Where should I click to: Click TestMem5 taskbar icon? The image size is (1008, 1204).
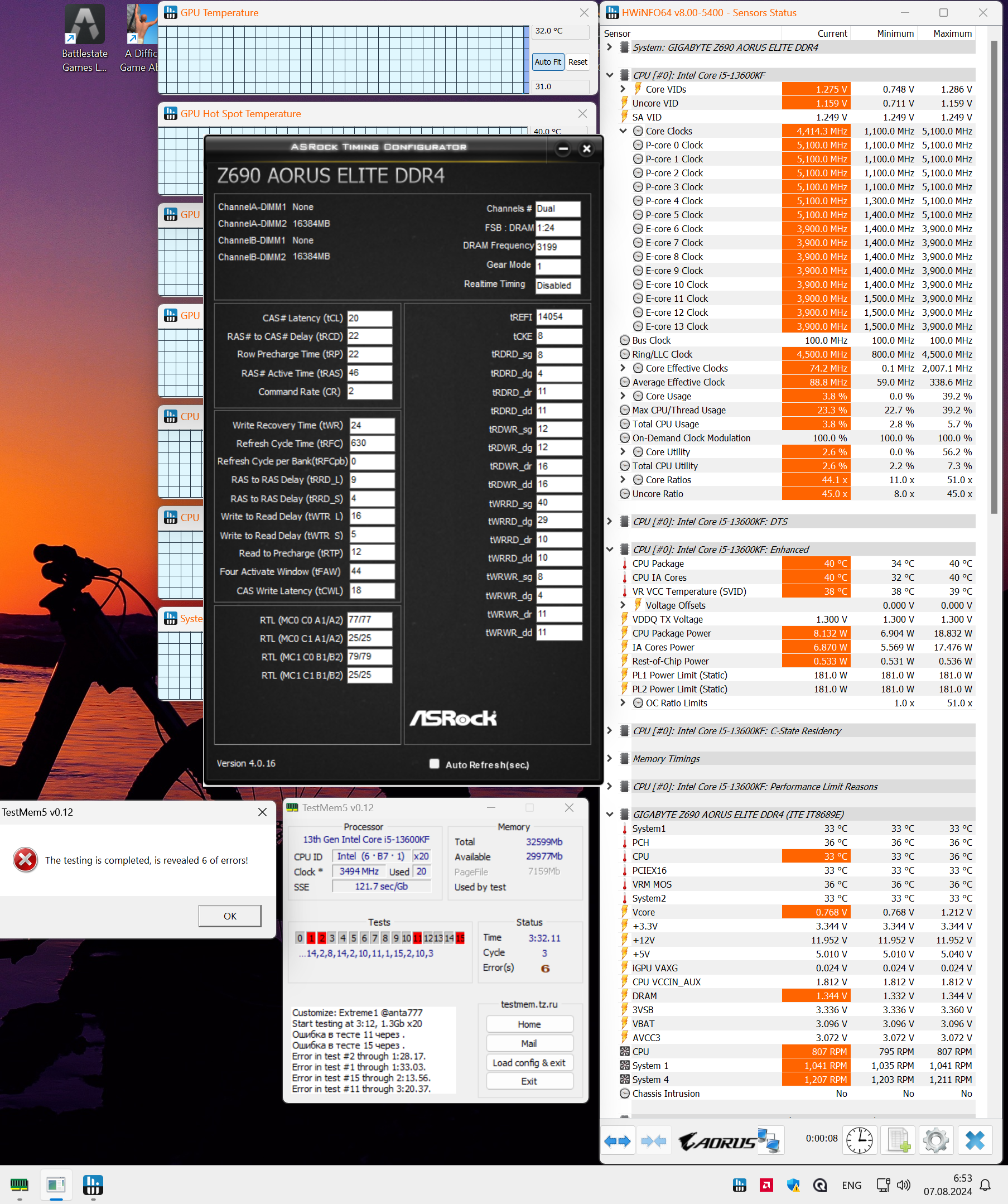point(20,1185)
